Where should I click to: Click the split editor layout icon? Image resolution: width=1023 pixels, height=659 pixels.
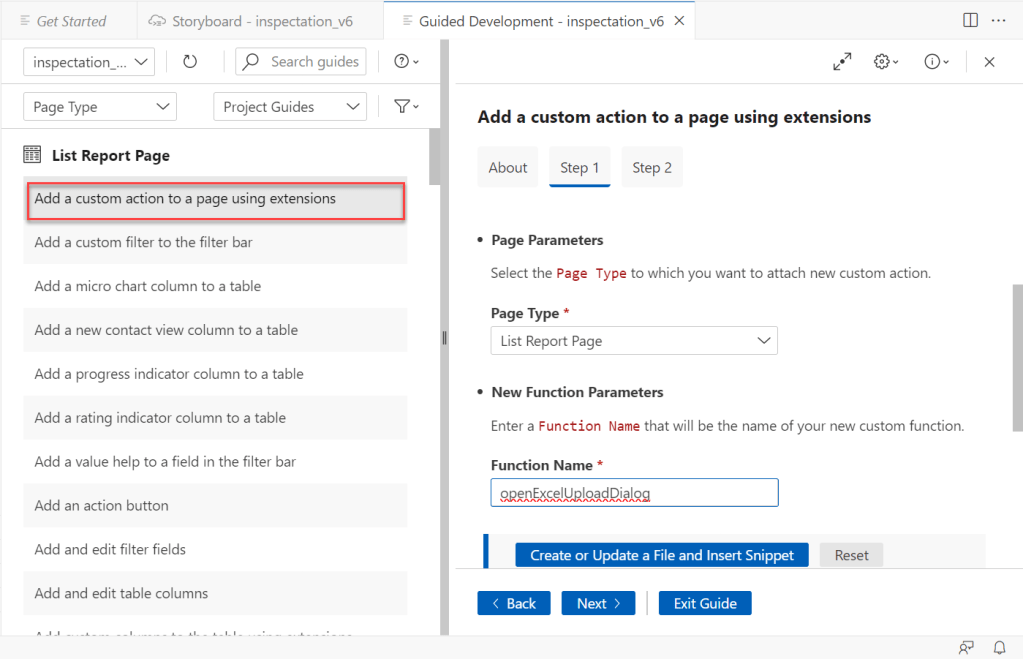tap(970, 20)
